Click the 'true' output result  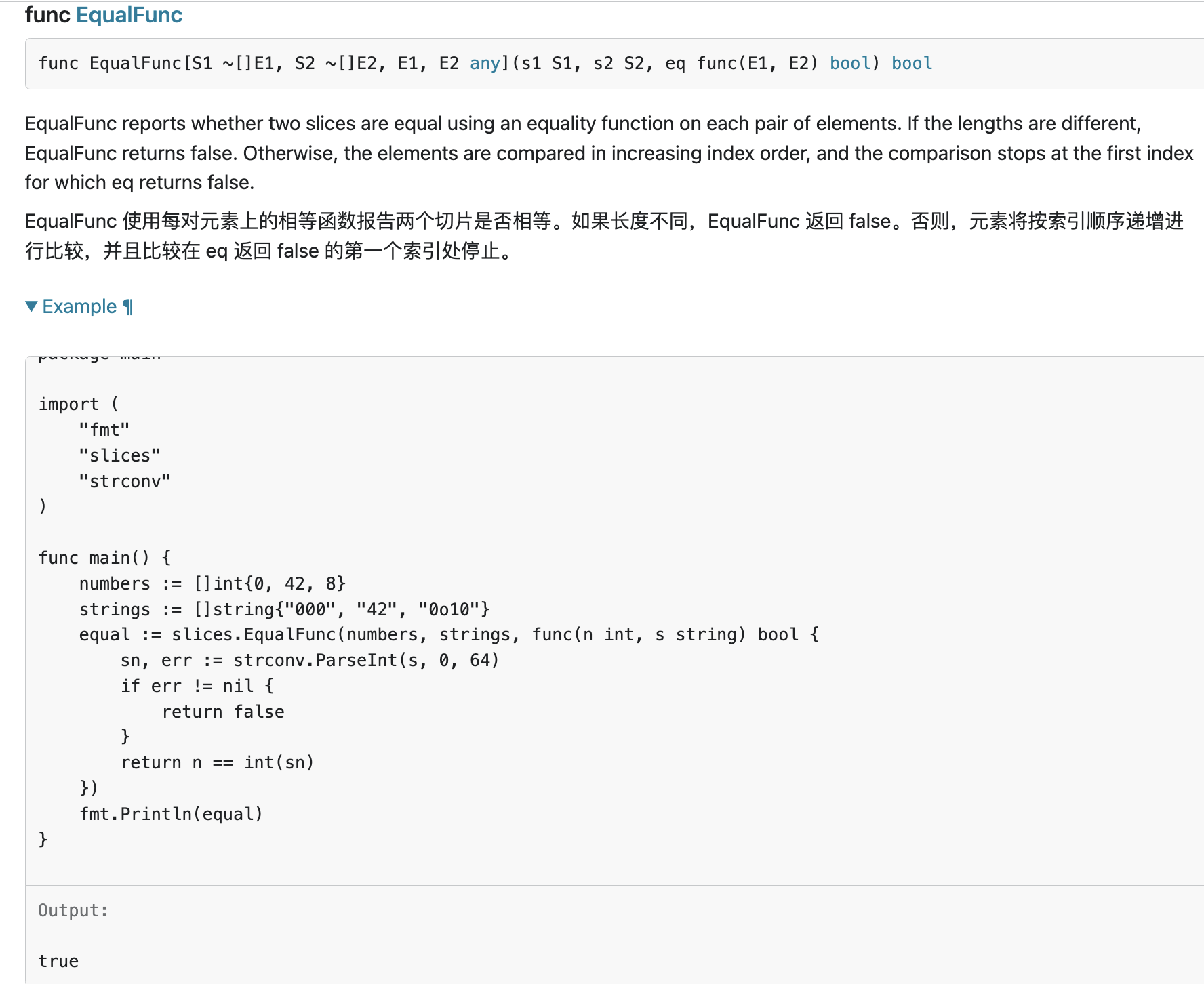pos(58,961)
